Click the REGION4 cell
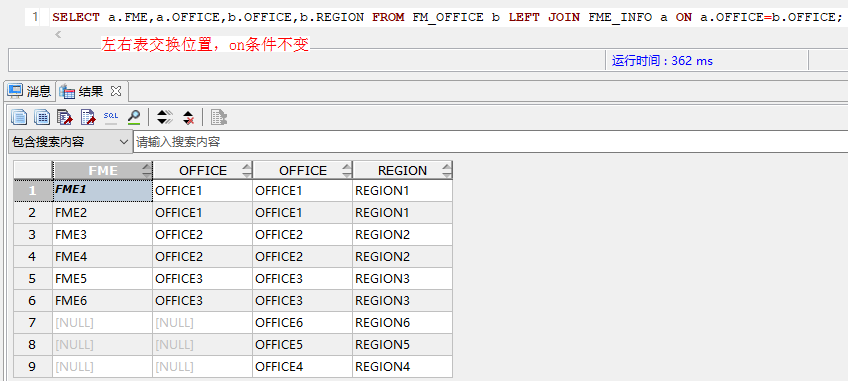The width and height of the screenshot is (848, 381). pyautogui.click(x=402, y=366)
